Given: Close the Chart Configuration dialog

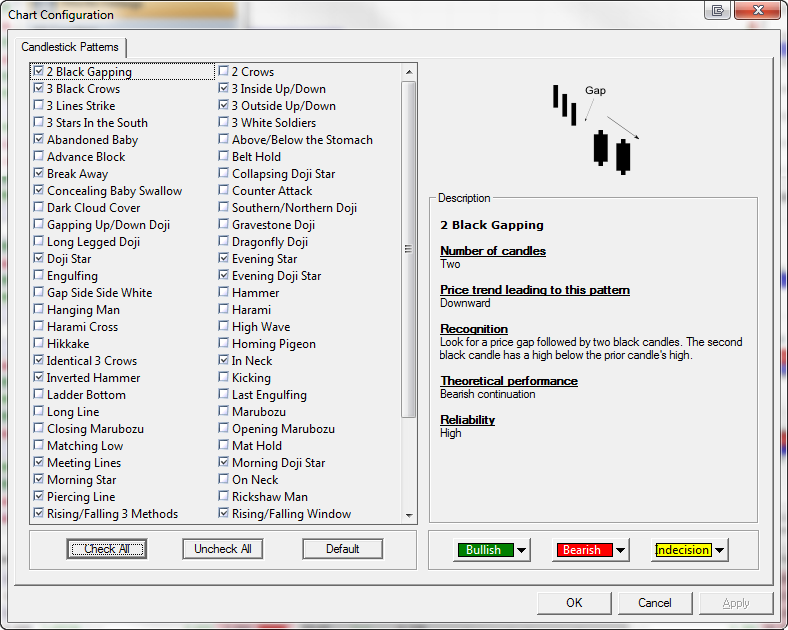Looking at the screenshot, I should tap(758, 10).
